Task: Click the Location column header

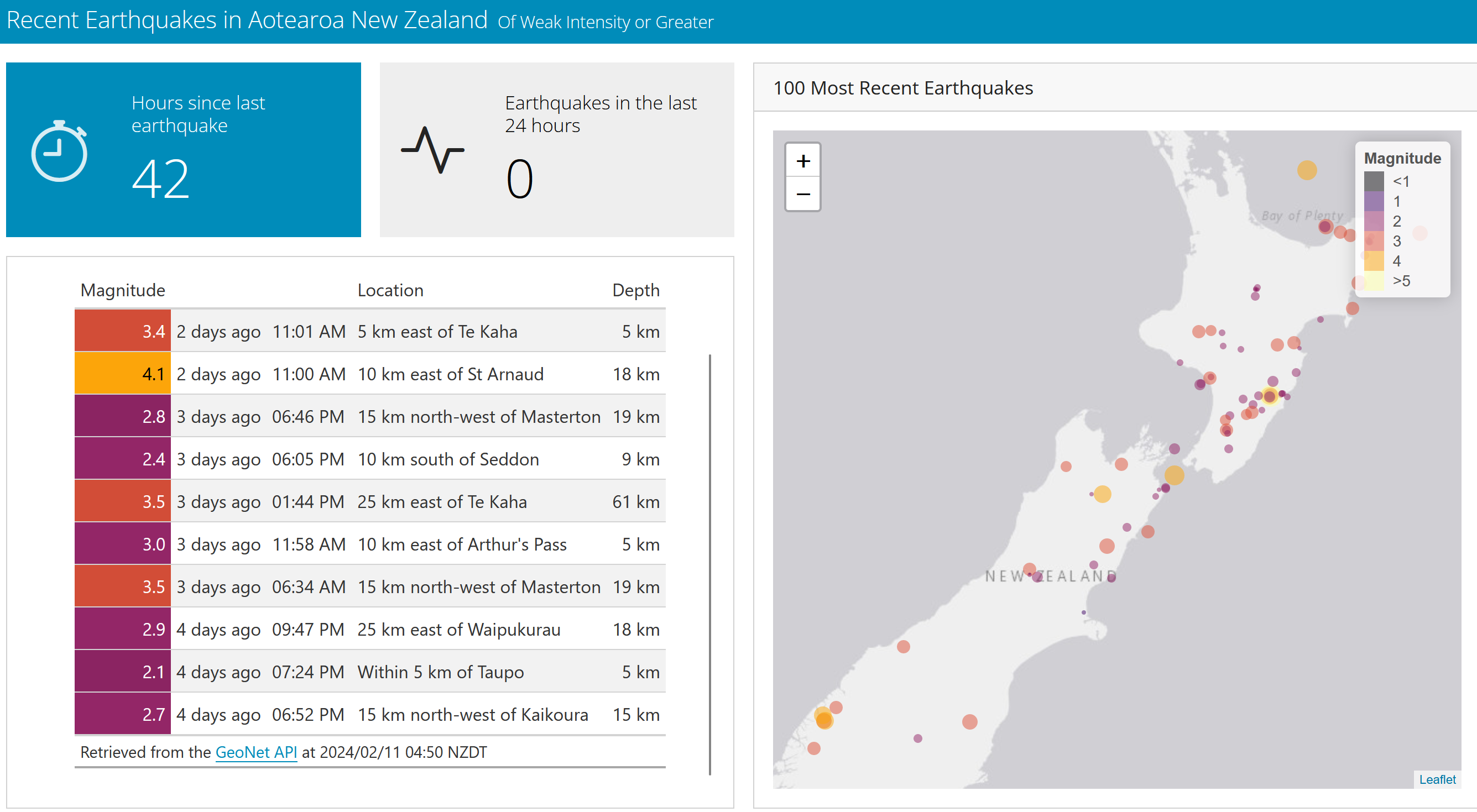Action: (390, 290)
